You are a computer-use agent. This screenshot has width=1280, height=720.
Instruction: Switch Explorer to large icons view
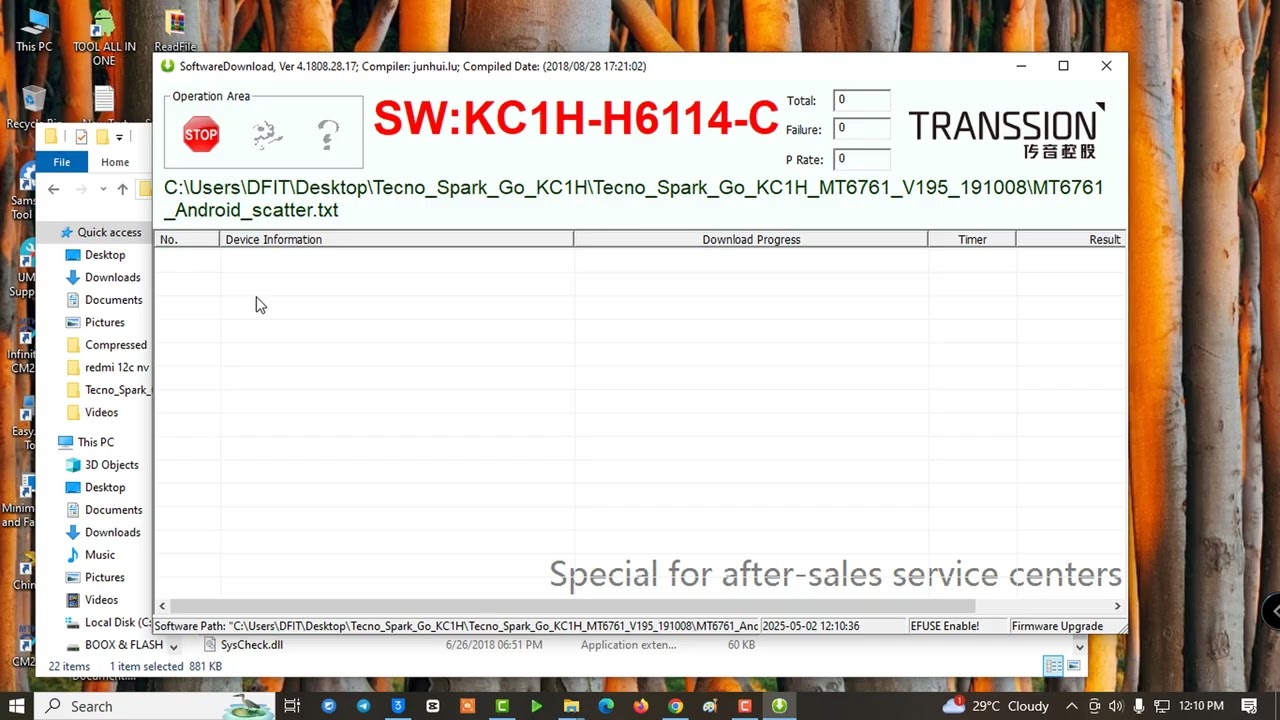pos(1074,666)
